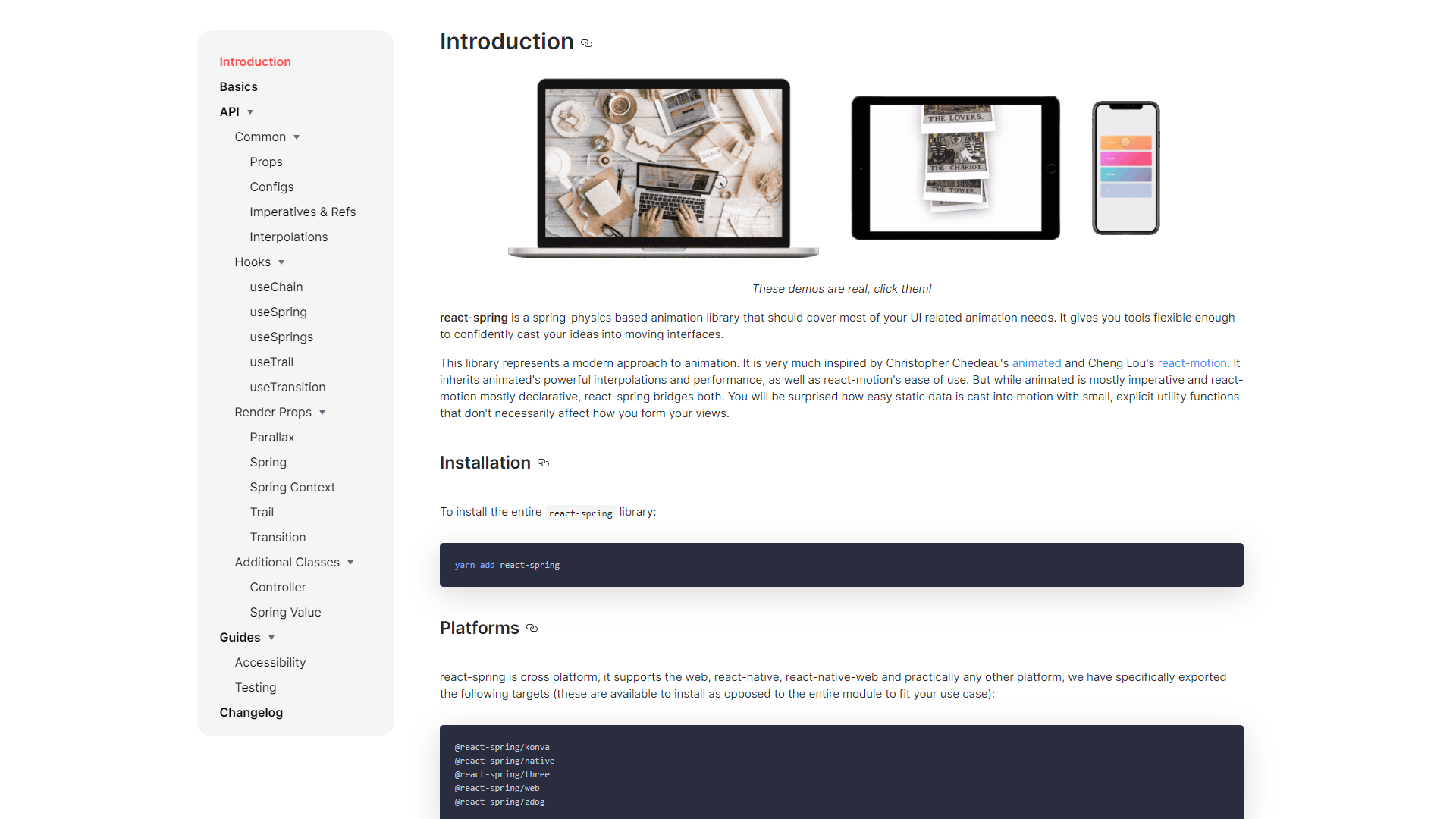Open the Testing guide
The width and height of the screenshot is (1456, 819).
tap(256, 687)
